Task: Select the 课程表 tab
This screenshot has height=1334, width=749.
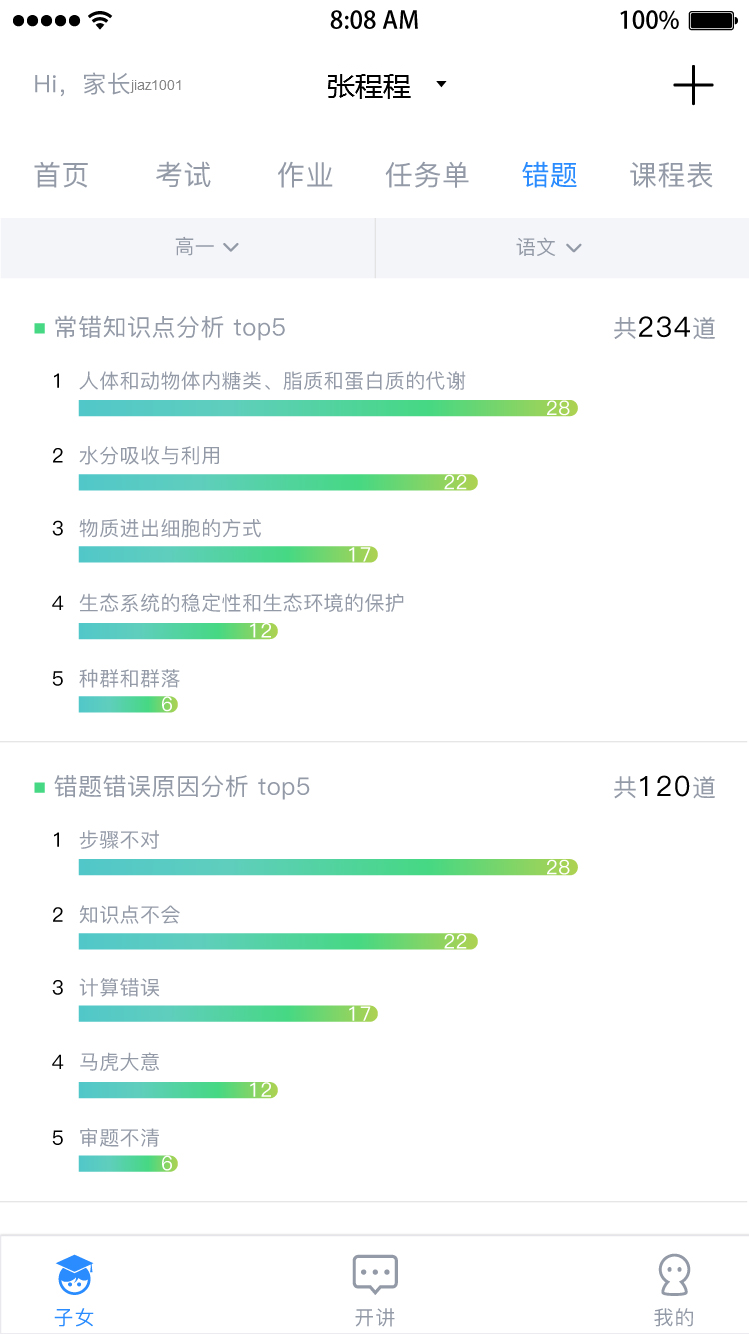Action: (x=671, y=176)
